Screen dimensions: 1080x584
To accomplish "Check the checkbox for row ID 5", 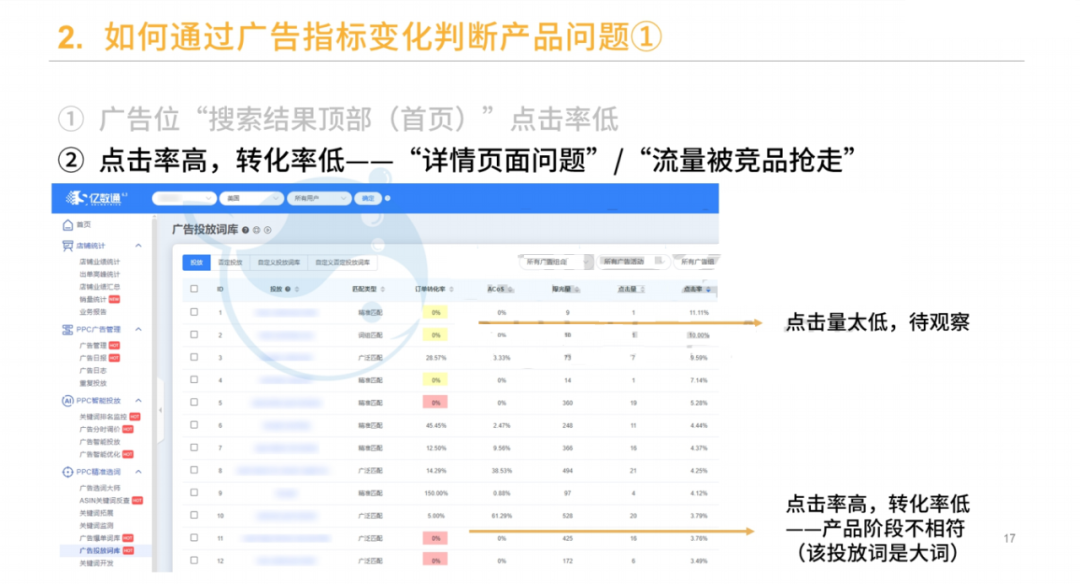I will 194,403.
